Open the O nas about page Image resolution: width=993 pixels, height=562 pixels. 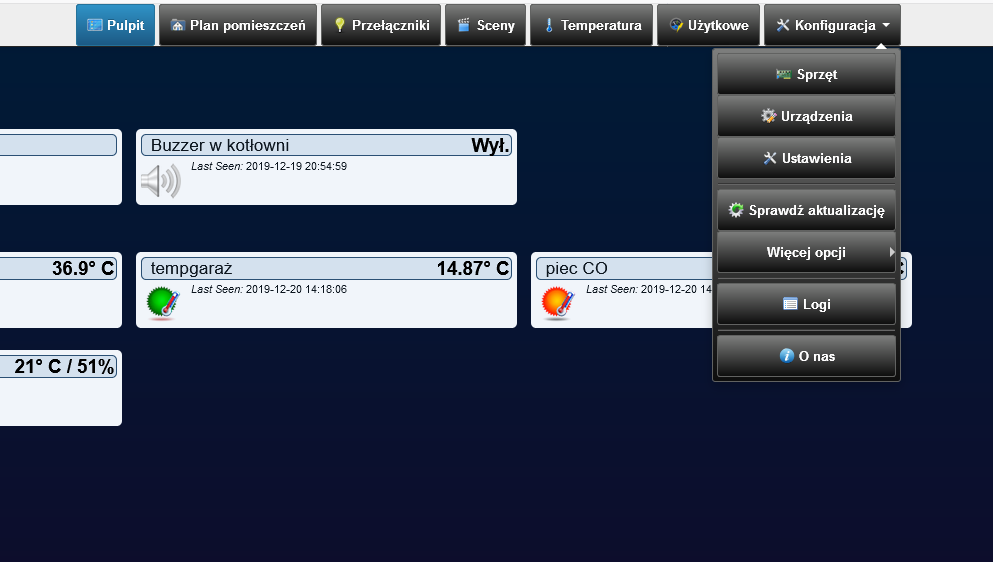coord(806,355)
